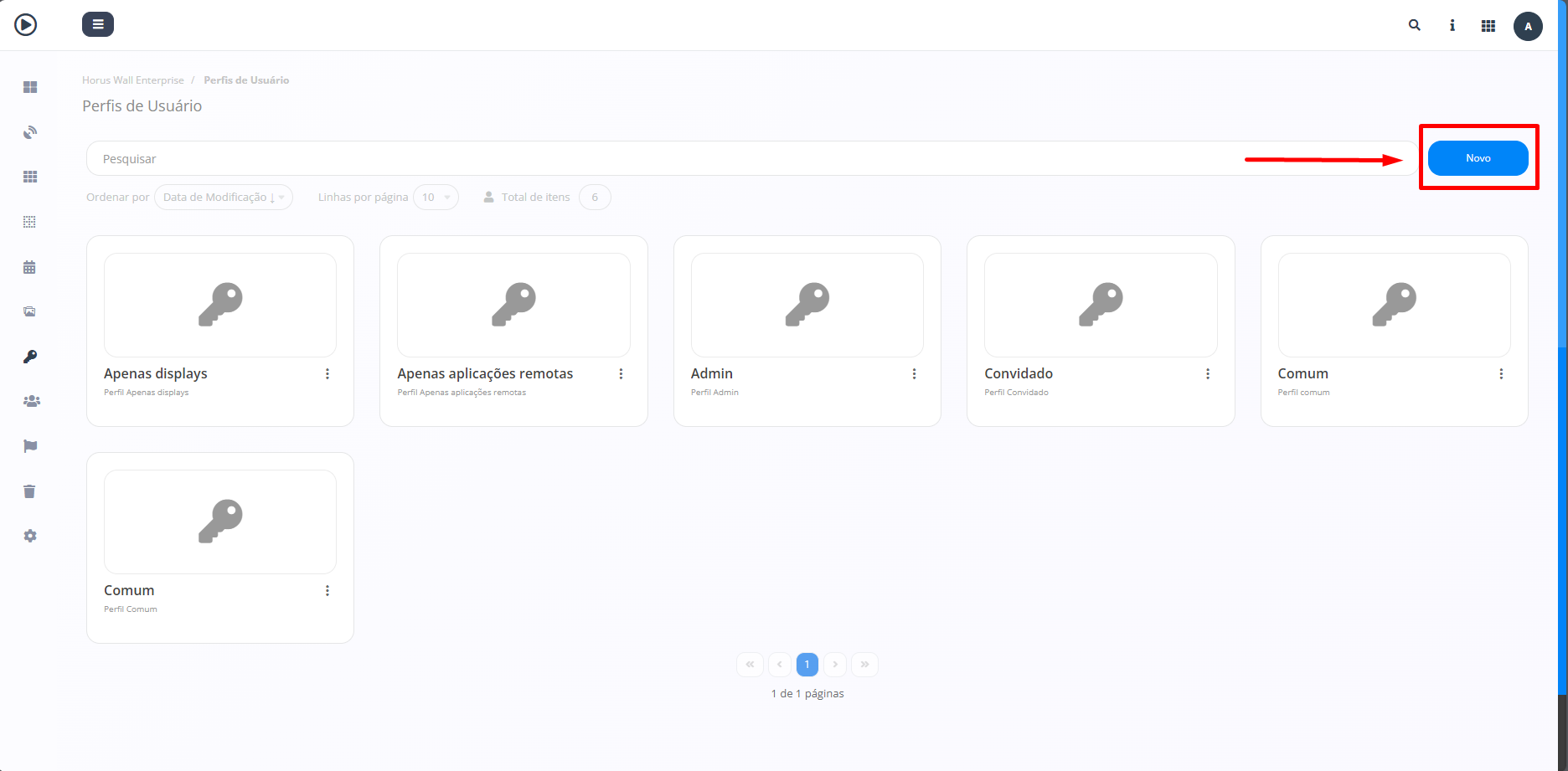Open the Convidado card options menu
This screenshot has height=771, width=1568.
[x=1207, y=373]
